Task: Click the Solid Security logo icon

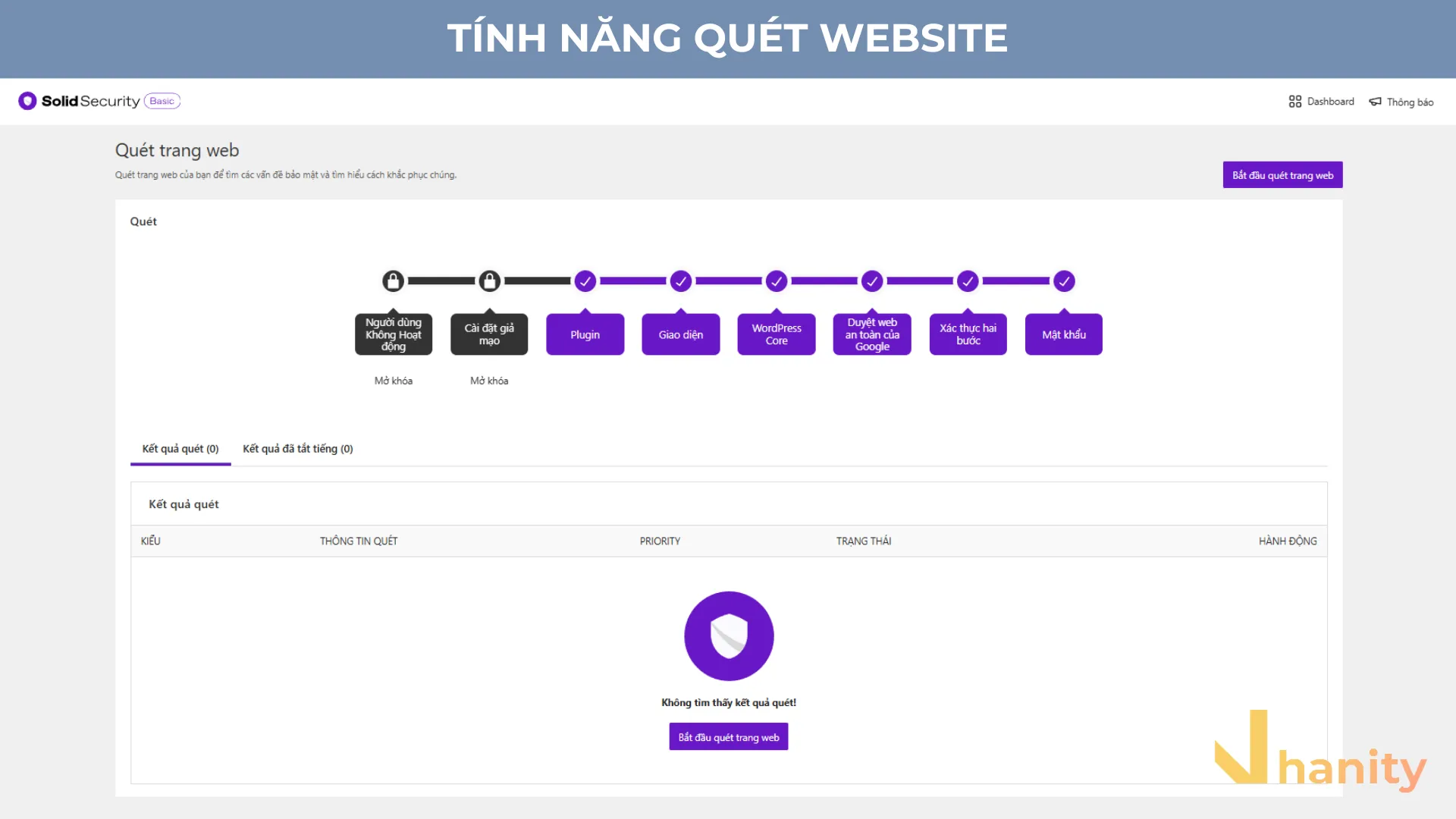Action: [x=27, y=101]
